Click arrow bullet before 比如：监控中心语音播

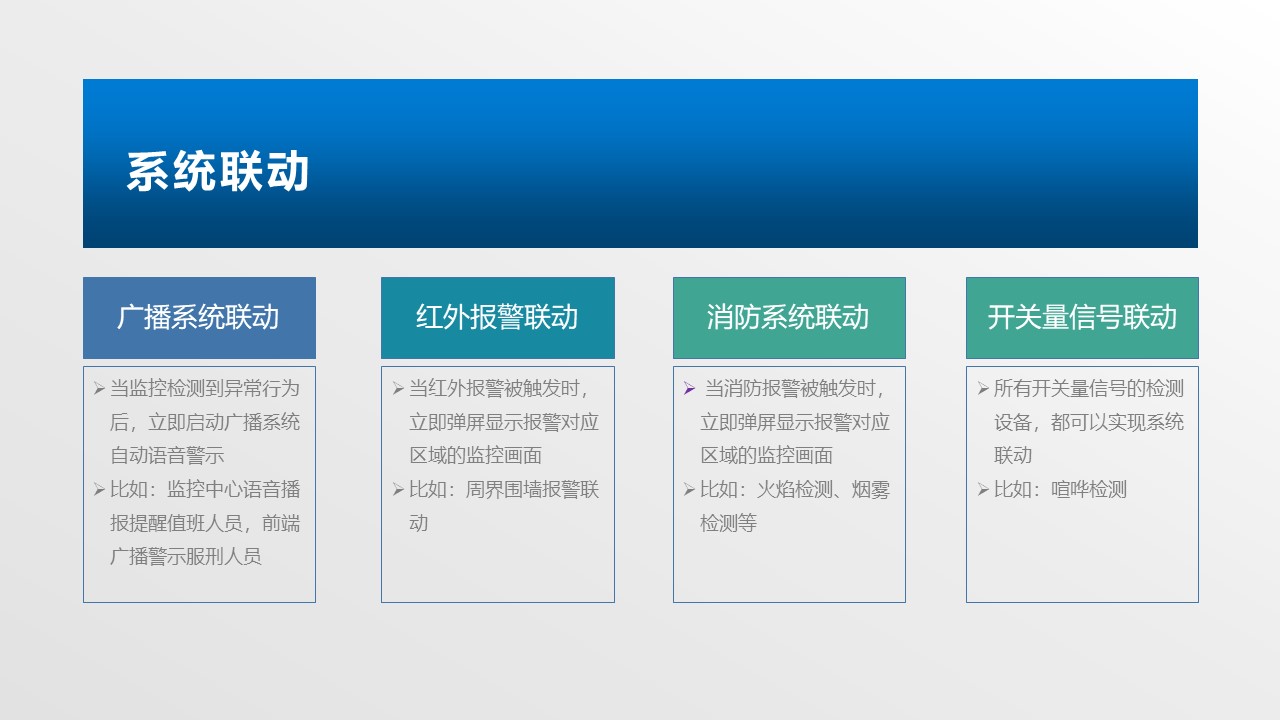tap(99, 490)
